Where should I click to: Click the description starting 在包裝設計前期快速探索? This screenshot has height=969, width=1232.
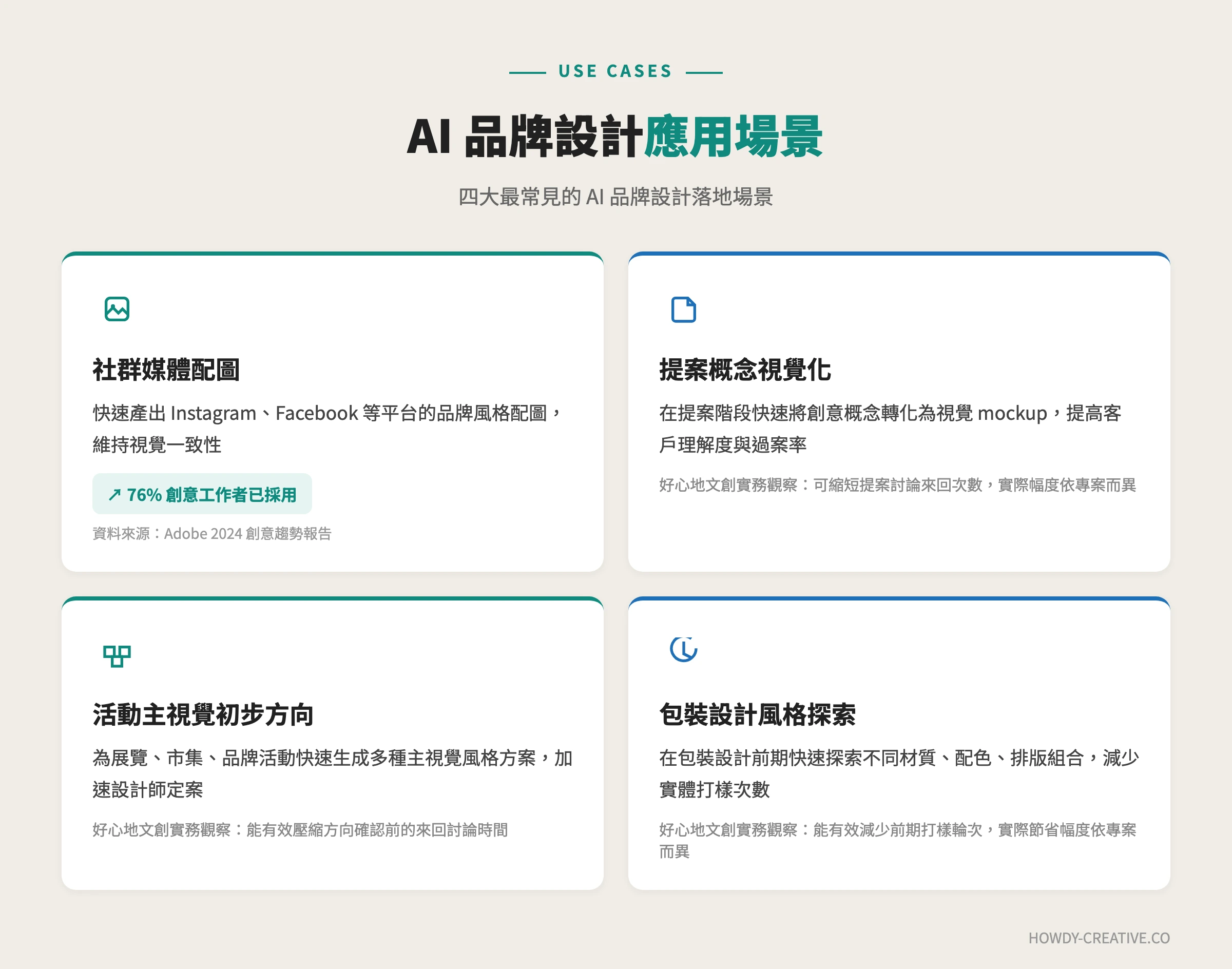tap(899, 774)
